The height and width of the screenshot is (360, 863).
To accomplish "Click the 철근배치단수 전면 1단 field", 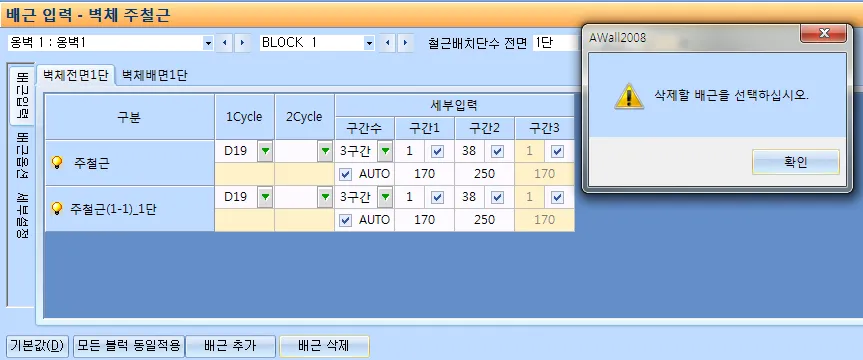I will [x=557, y=43].
